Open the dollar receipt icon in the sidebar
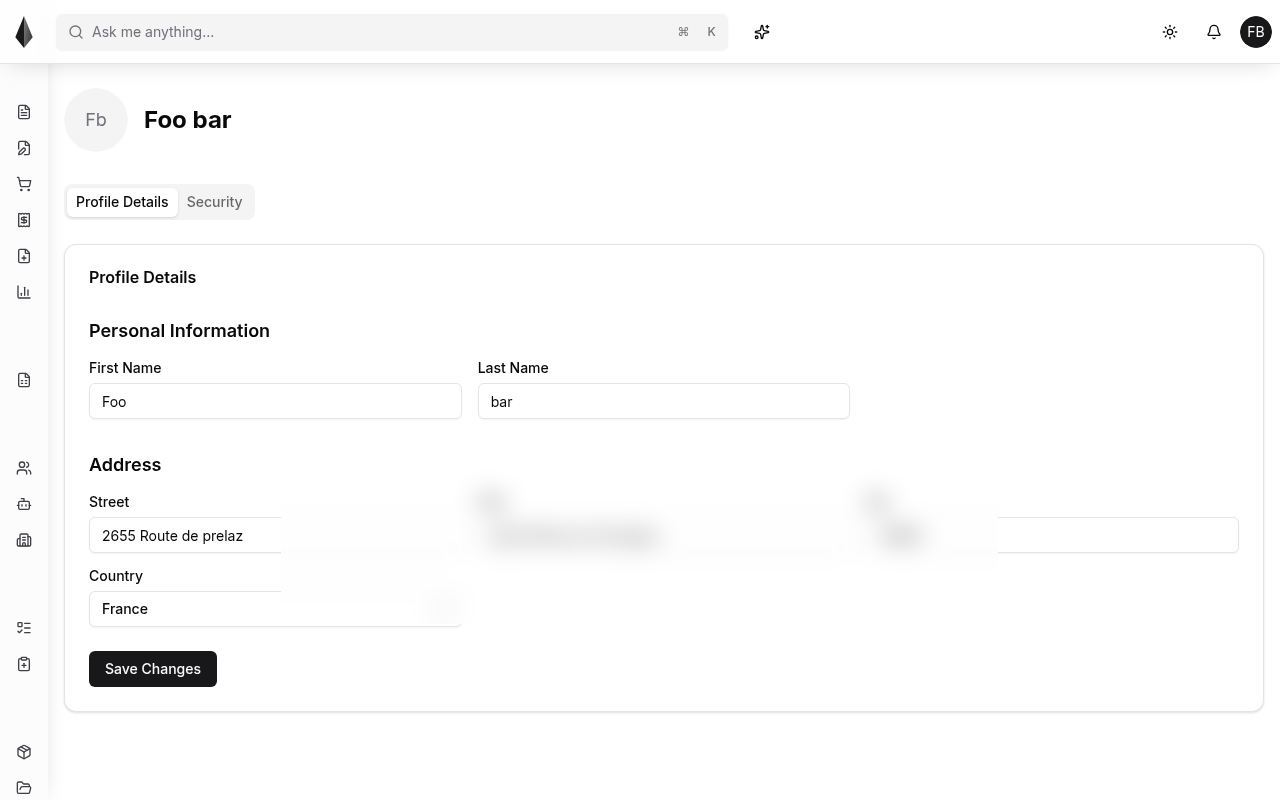Viewport: 1280px width, 800px height. (x=24, y=220)
